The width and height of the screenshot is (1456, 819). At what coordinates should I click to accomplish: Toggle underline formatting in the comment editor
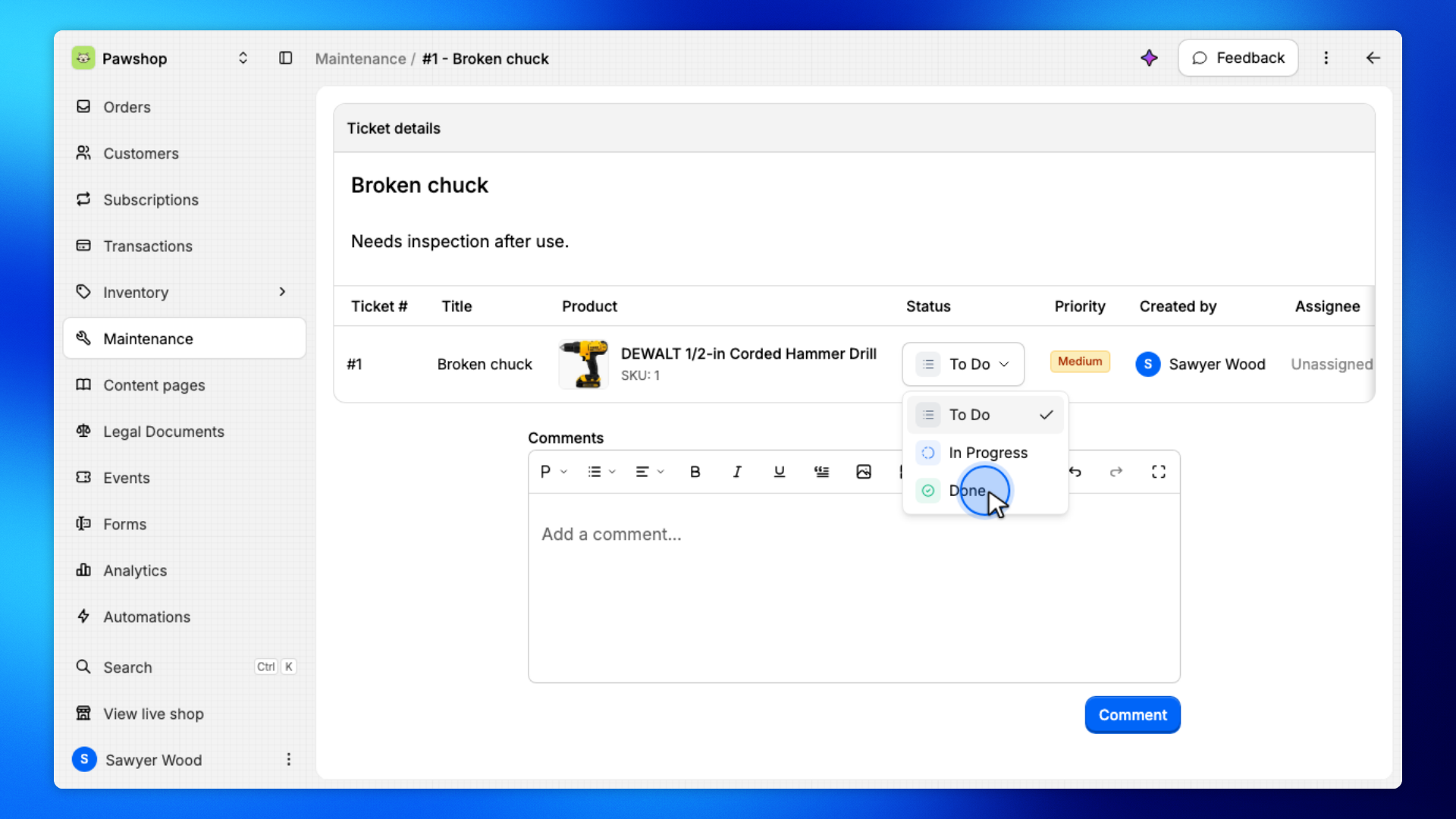click(779, 472)
